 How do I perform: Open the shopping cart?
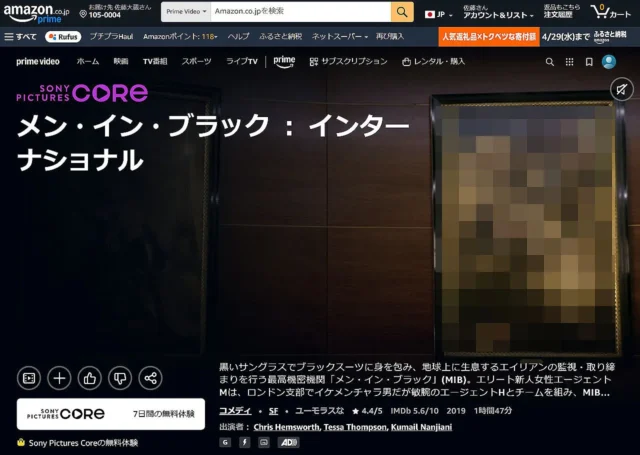click(x=611, y=13)
